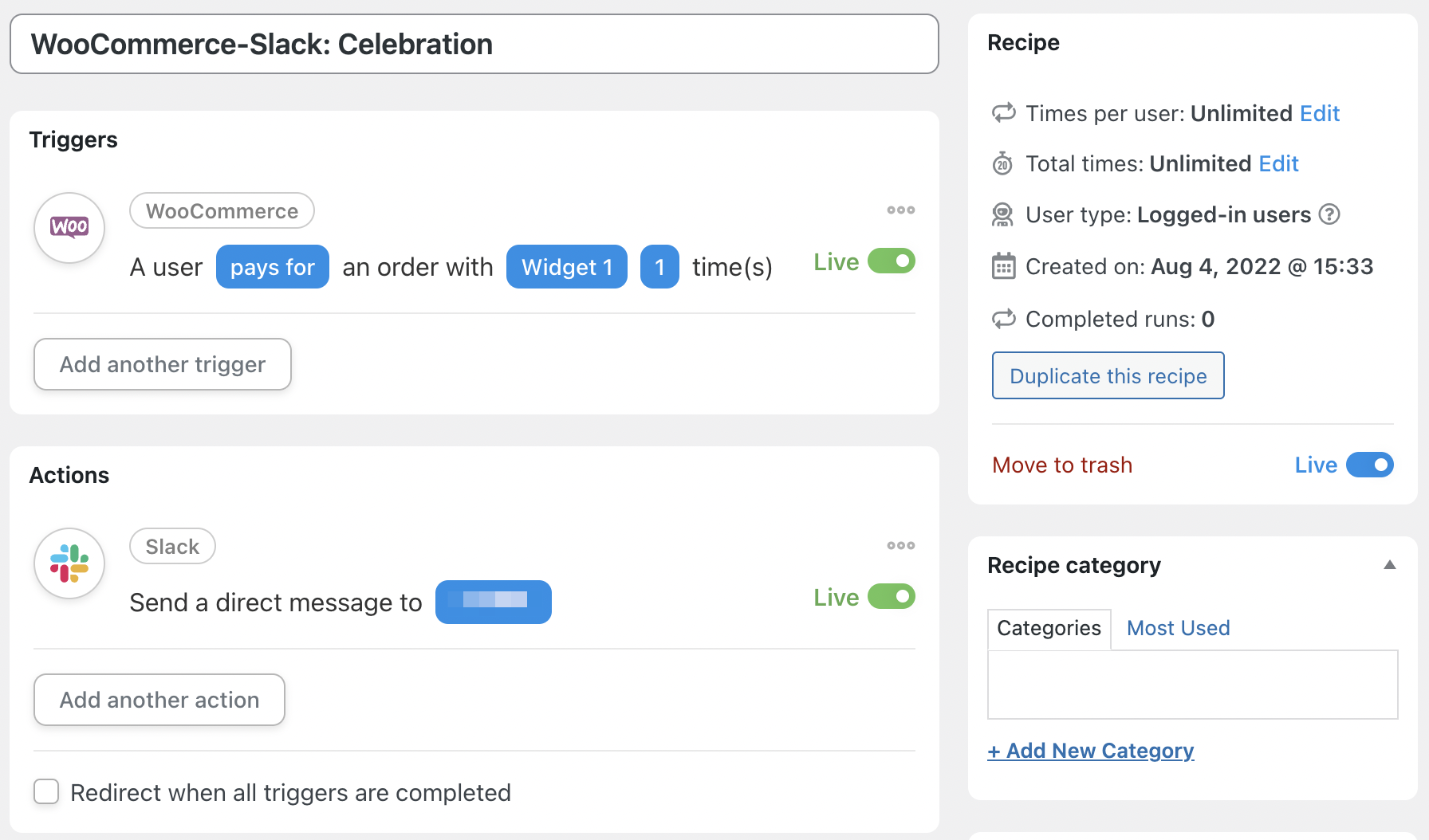Image resolution: width=1429 pixels, height=840 pixels.
Task: Click the WooCommerce integration label
Action: point(222,210)
